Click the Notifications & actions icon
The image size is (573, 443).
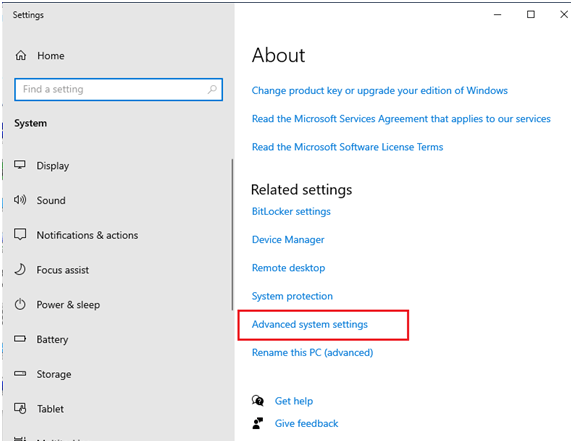[20, 234]
